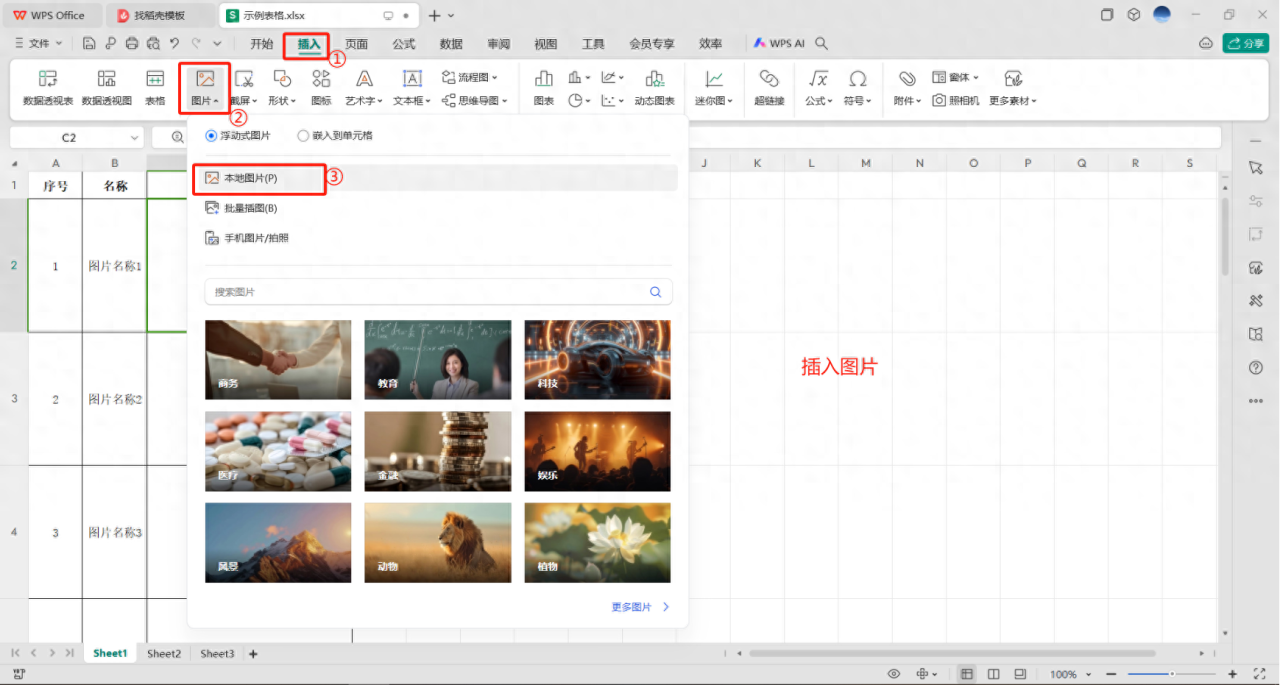1280x685 pixels.
Task: Click the magnifier in 搜索图片 box
Action: (656, 292)
